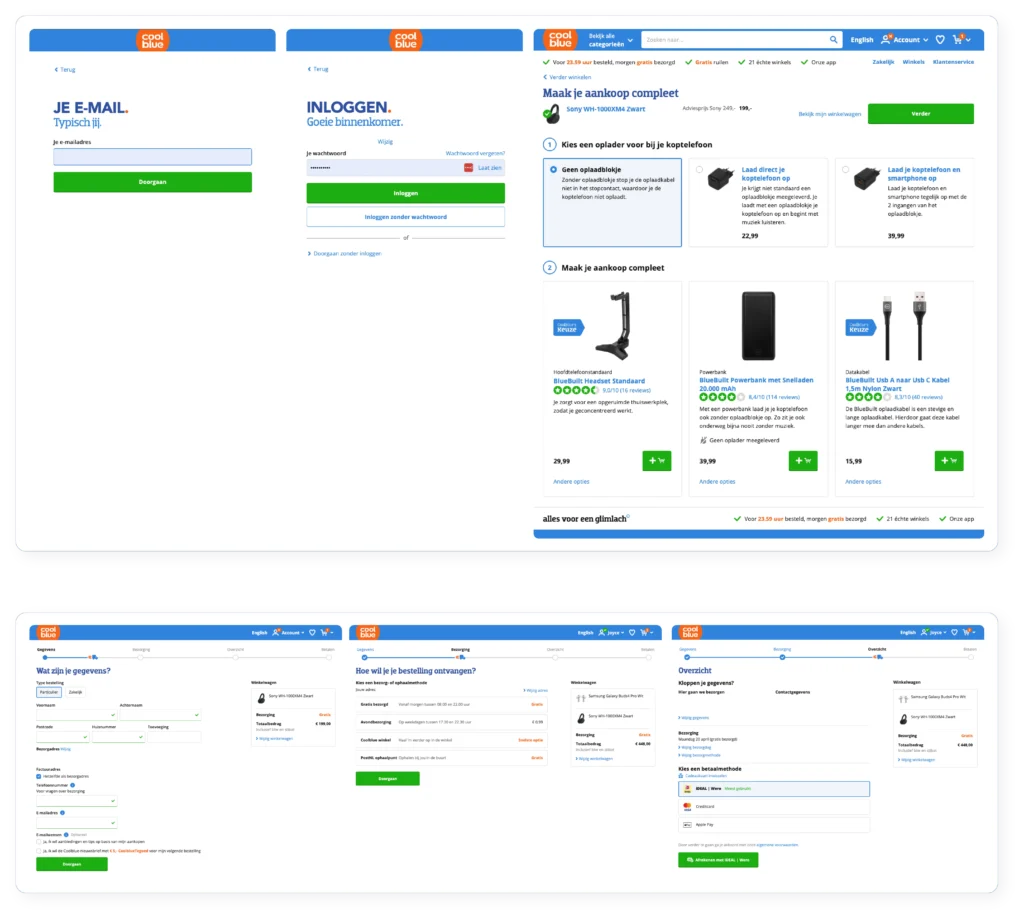Click the 'Wachtwoord vergeten?' link

(475, 153)
